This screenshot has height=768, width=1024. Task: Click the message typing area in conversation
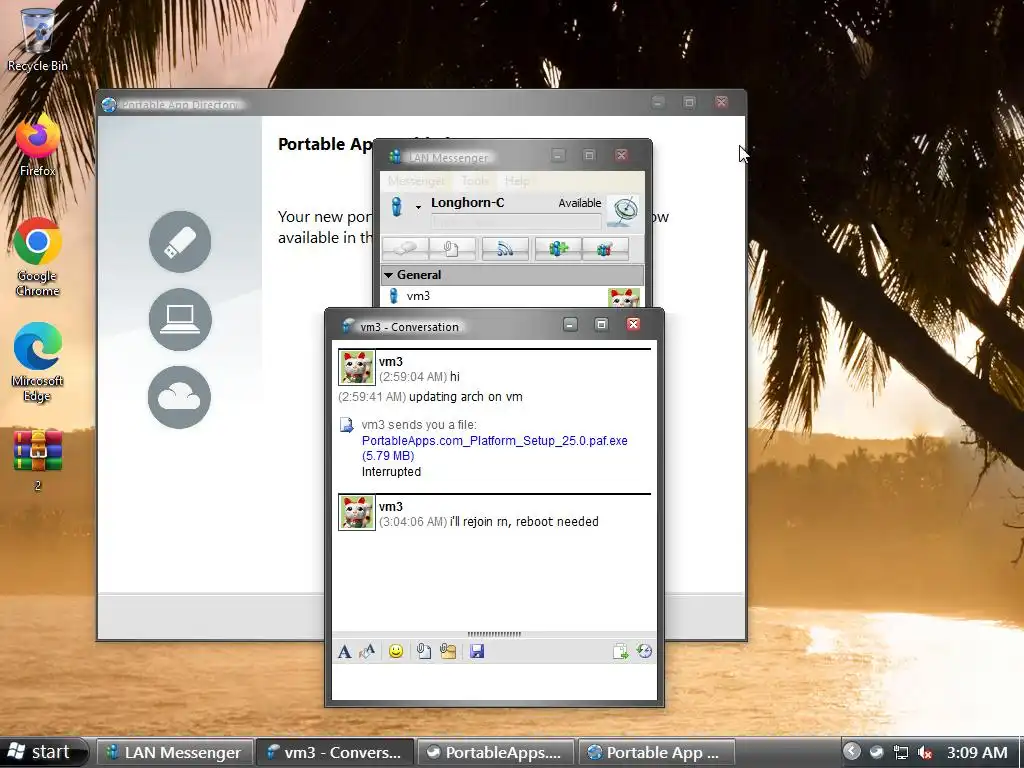coord(494,682)
